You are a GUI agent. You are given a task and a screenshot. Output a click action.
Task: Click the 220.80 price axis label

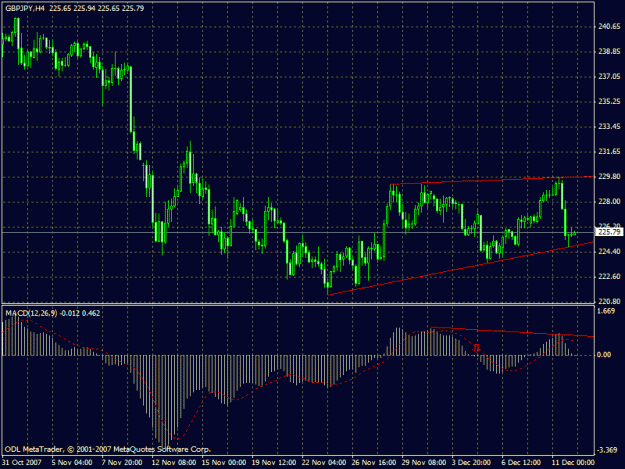[609, 301]
